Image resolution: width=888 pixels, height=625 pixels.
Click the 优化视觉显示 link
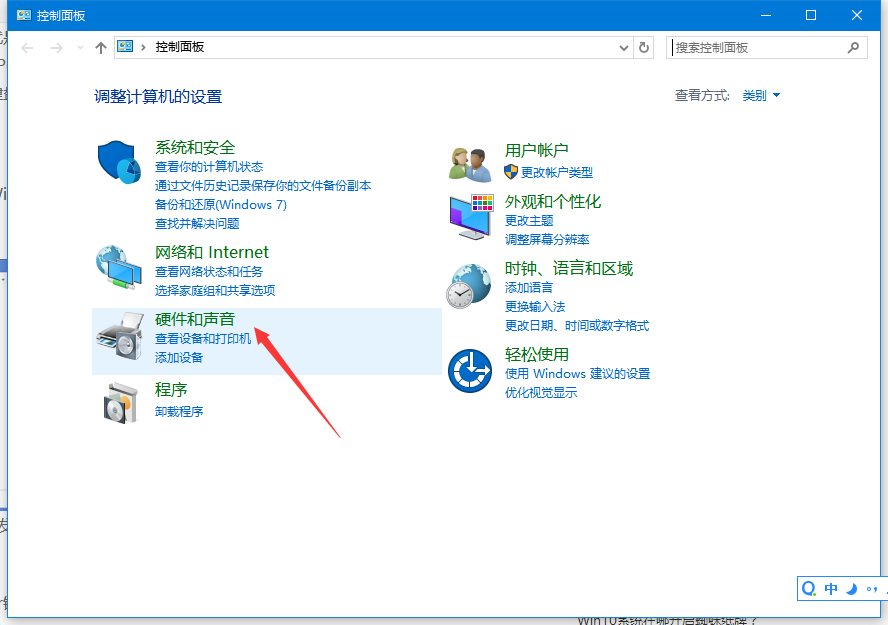point(541,393)
